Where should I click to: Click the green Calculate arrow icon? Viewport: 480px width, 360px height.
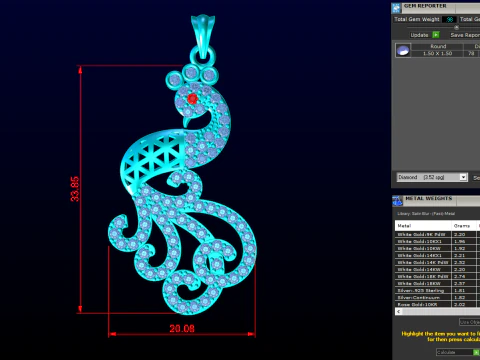pyautogui.click(x=476, y=352)
